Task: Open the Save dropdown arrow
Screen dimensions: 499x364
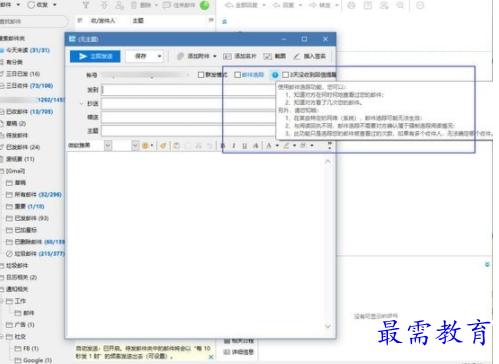Action: click(159, 56)
